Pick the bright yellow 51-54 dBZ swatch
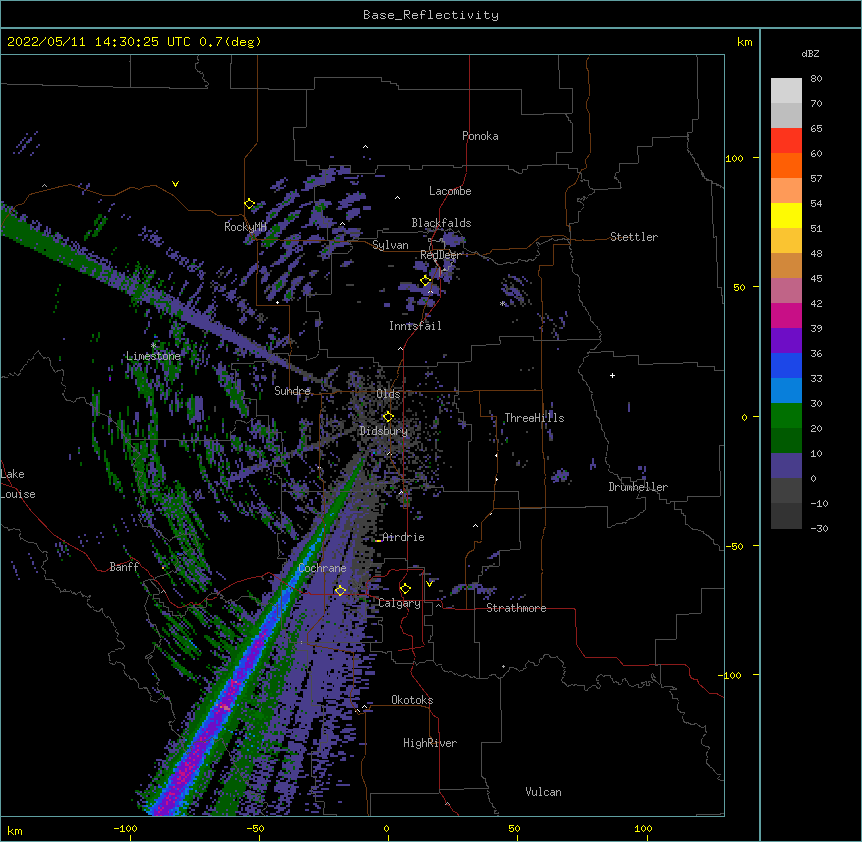 click(x=786, y=215)
